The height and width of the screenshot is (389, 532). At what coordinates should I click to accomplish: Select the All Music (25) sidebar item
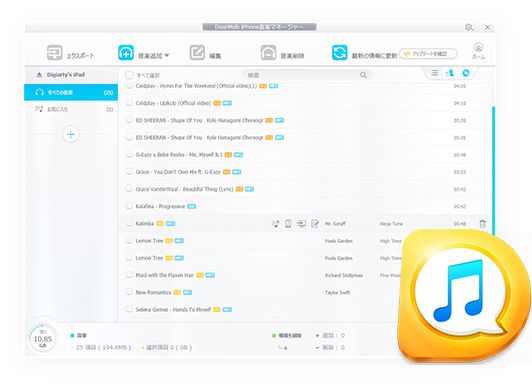coord(71,92)
